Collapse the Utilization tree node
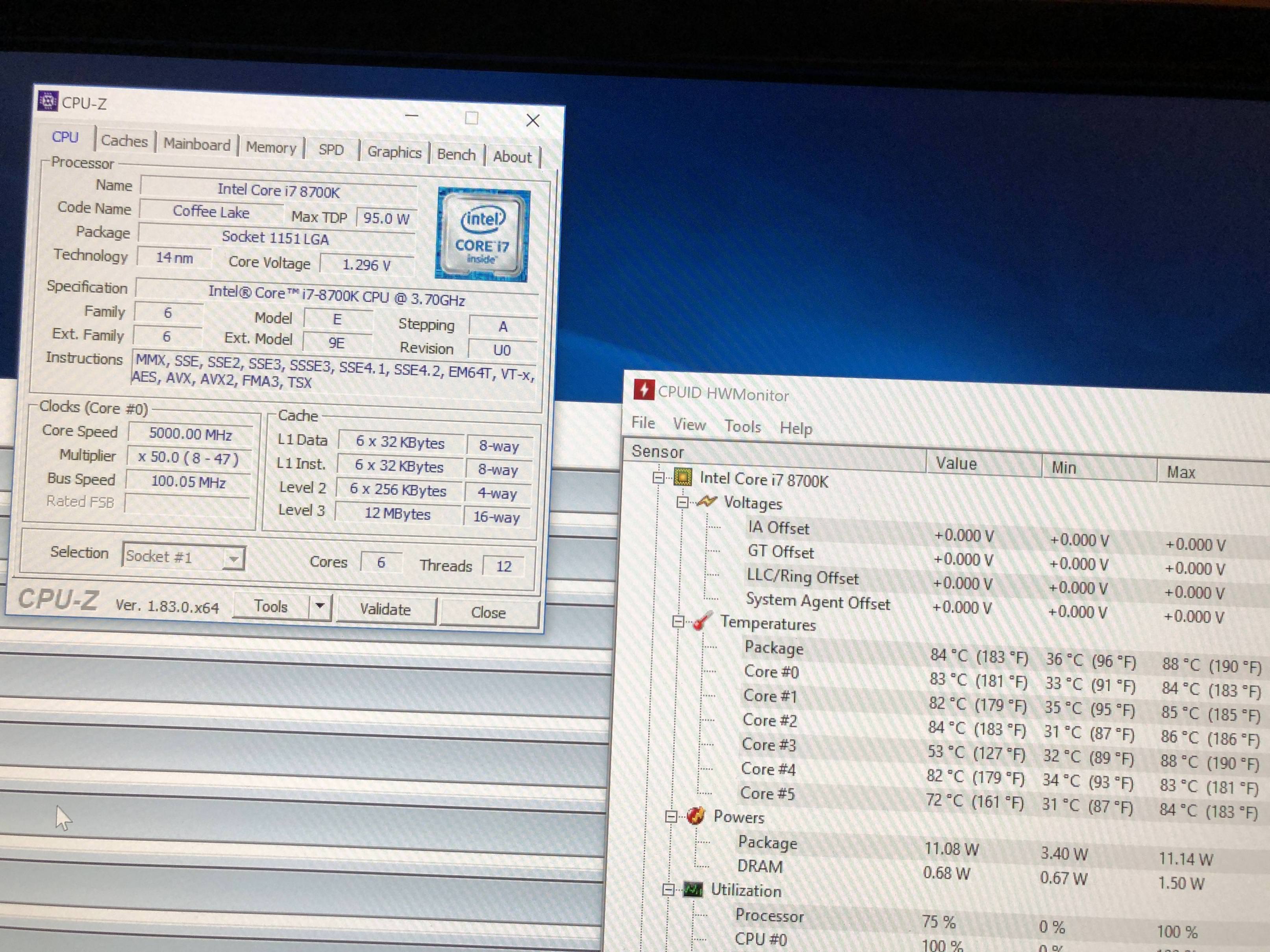 668,889
